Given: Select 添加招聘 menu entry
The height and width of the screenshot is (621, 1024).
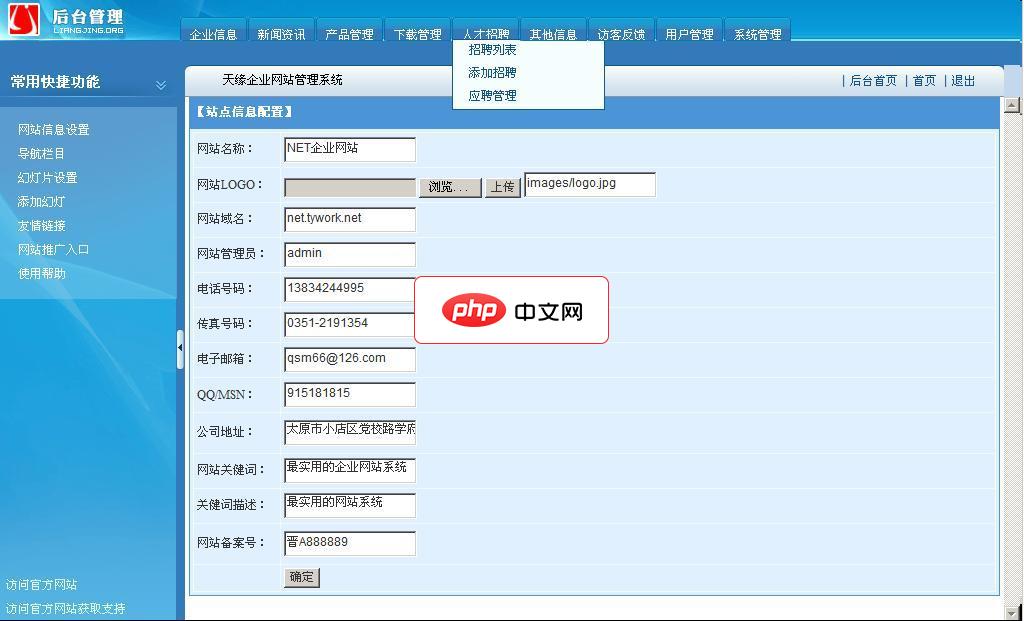Looking at the screenshot, I should tap(494, 71).
